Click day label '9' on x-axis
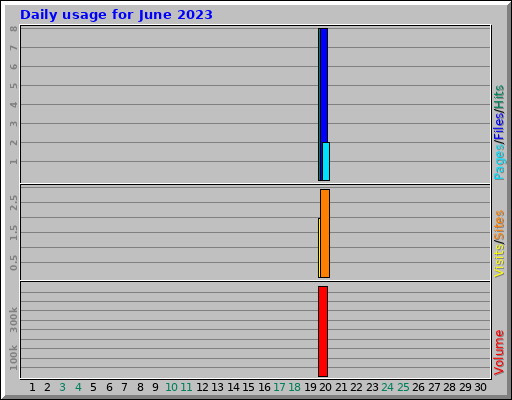 pos(155,387)
